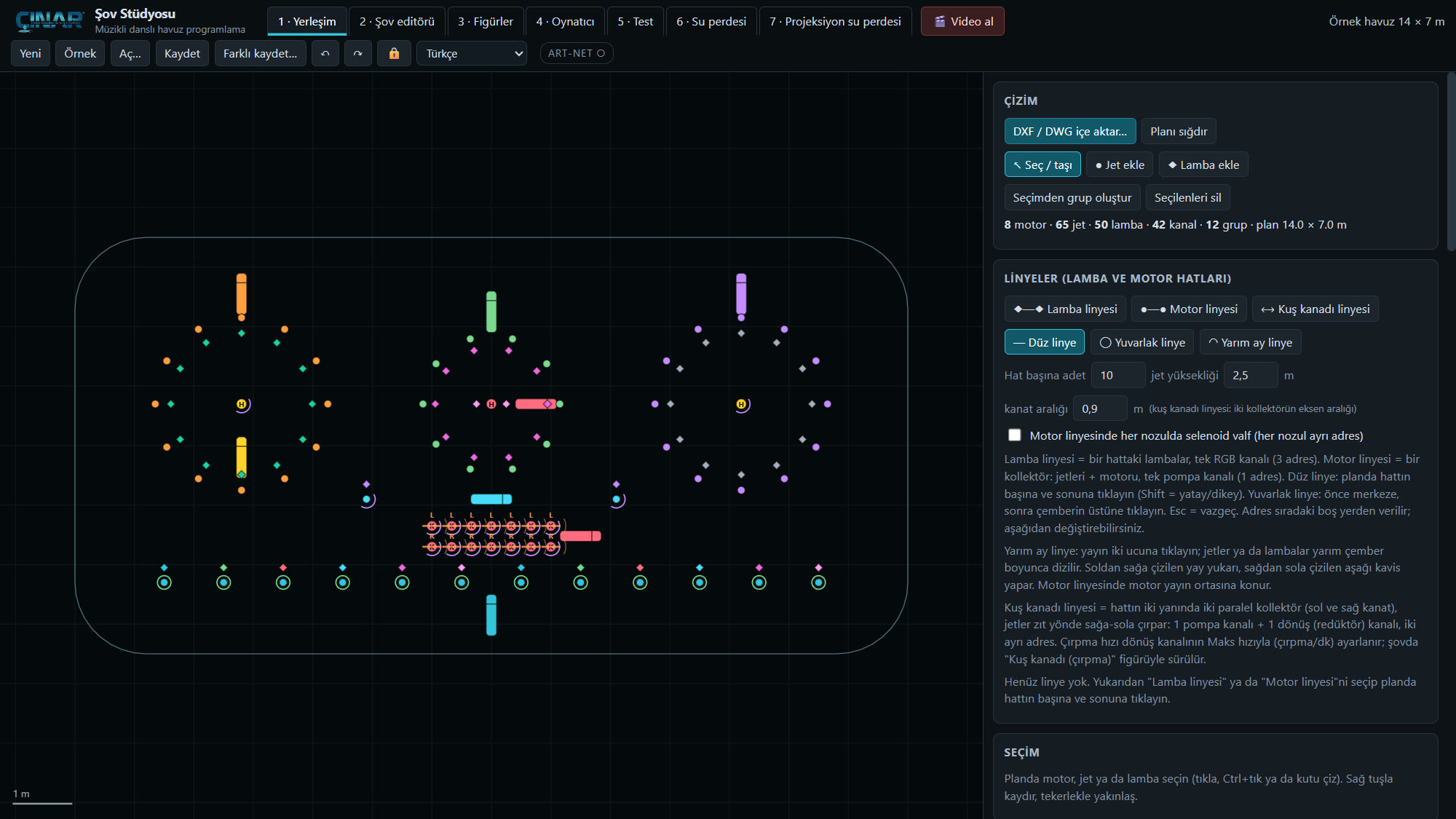Open the Türkçe language dropdown
This screenshot has width=1456, height=819.
coord(472,53)
